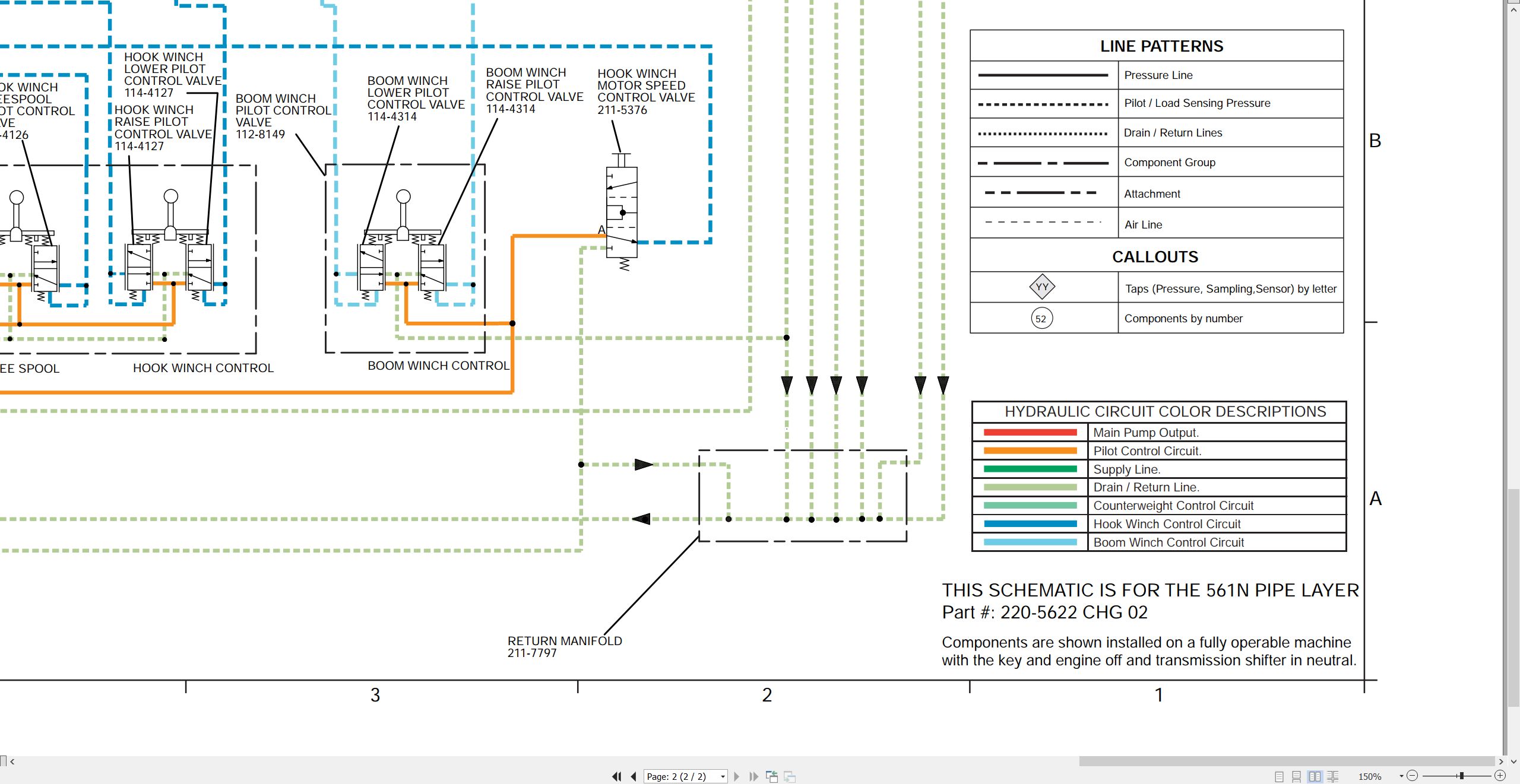Click 561N PIPE LAYER schematic title
This screenshot has width=1520, height=784.
(x=1150, y=591)
